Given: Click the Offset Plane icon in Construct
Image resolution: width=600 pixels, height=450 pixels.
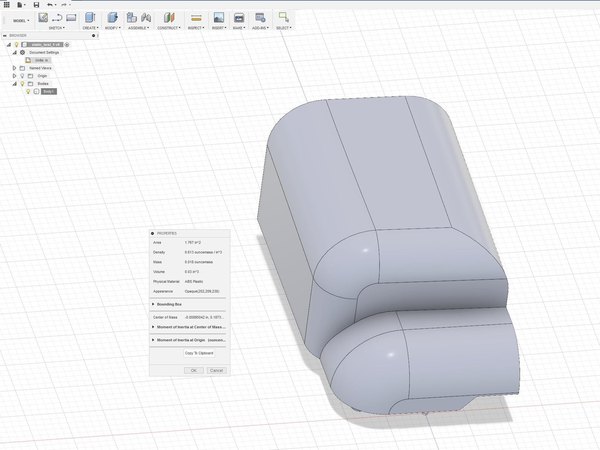Looking at the screenshot, I should click(169, 18).
